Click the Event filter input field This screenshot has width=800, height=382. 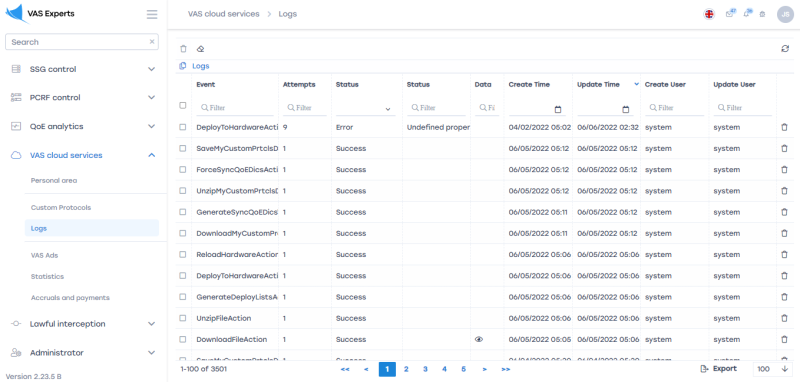coord(235,108)
